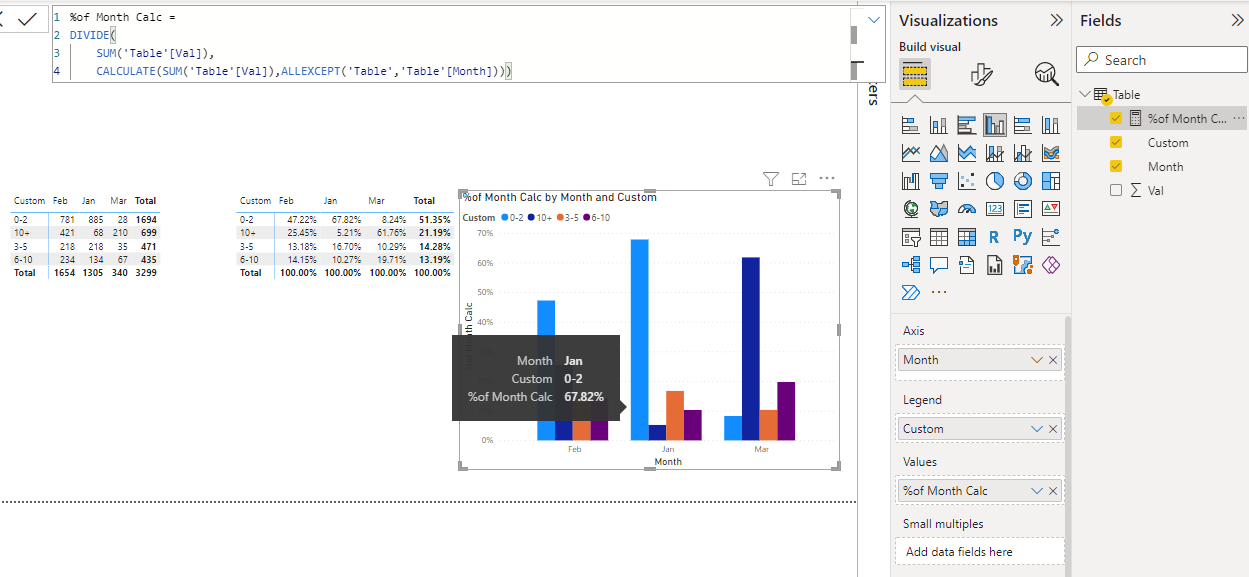The height and width of the screenshot is (577, 1249).
Task: Select the map globe visual
Action: coord(911,209)
